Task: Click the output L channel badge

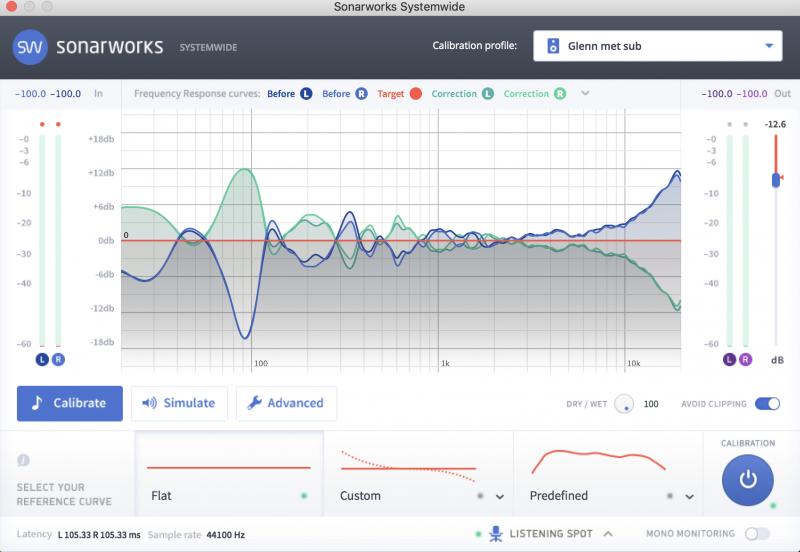Action: tap(730, 360)
